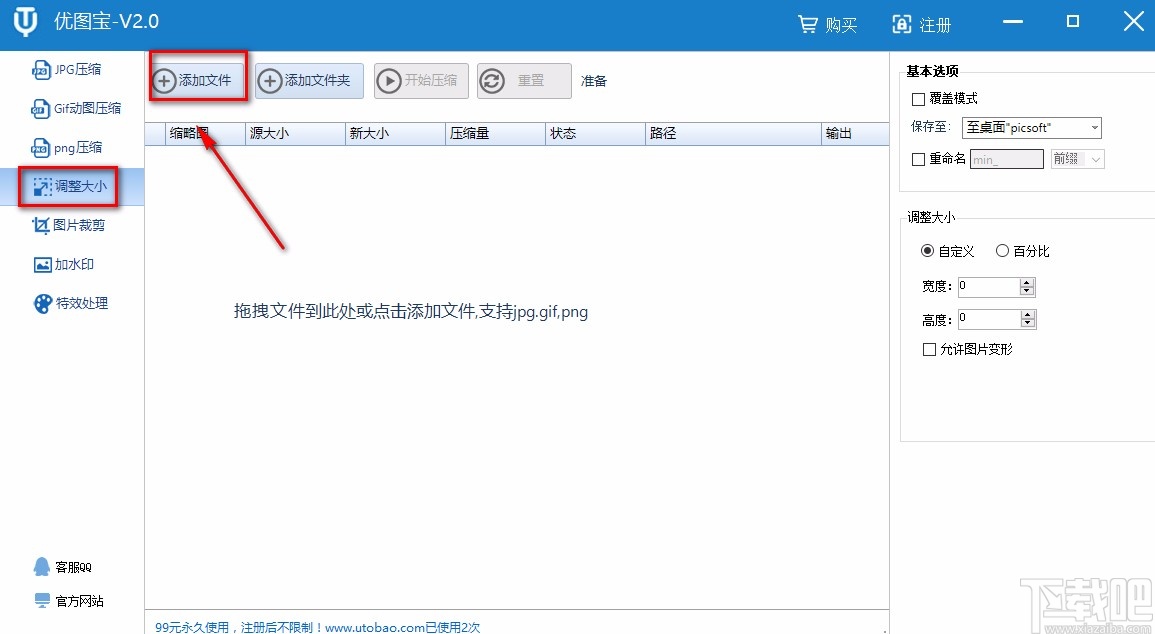Select the 百分比 resize mode
Image resolution: width=1155 pixels, height=634 pixels.
[x=1002, y=251]
